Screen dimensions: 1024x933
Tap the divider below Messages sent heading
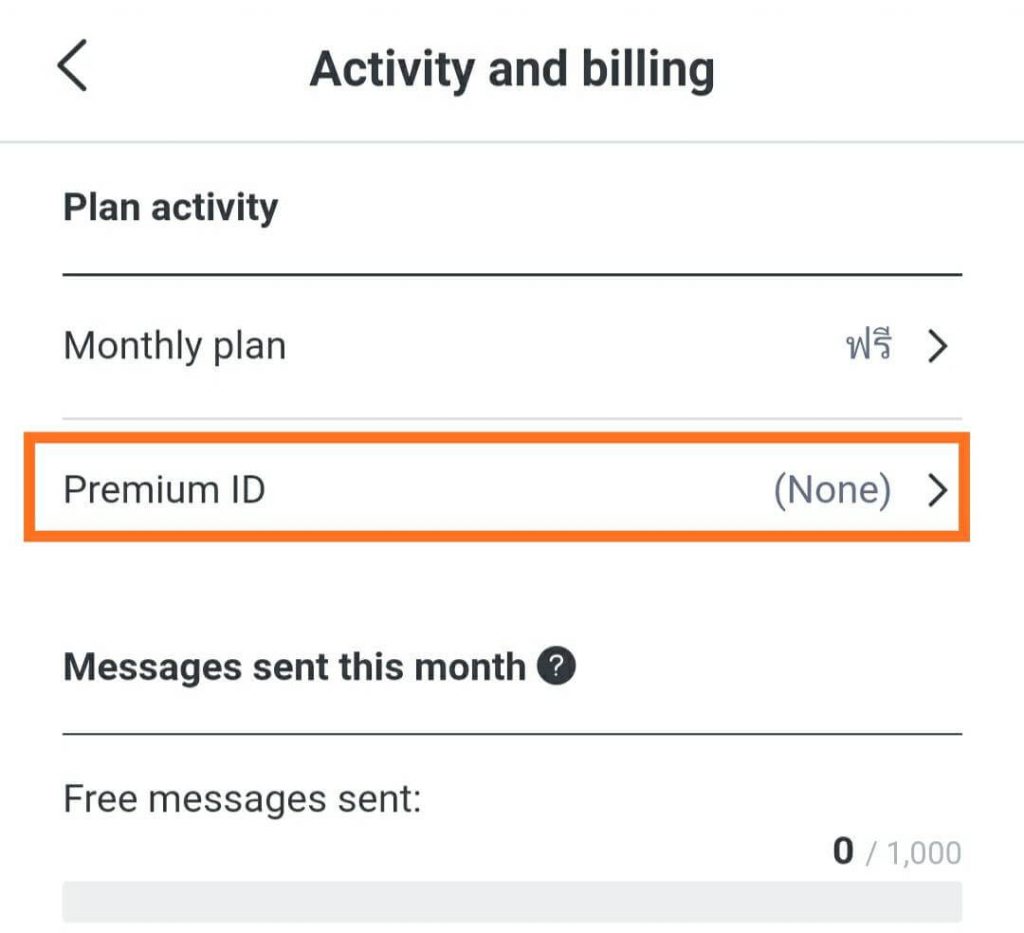coord(512,734)
